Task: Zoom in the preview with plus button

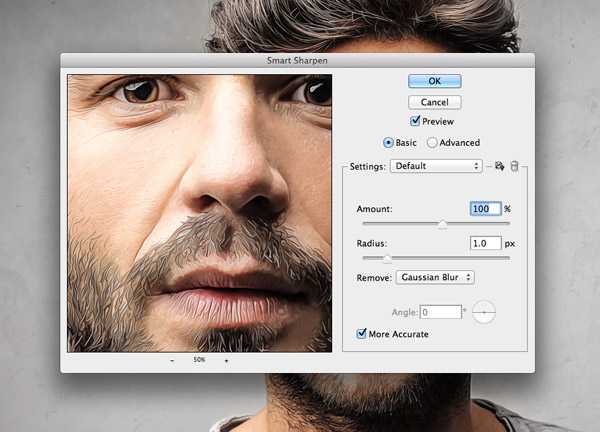Action: coord(227,360)
